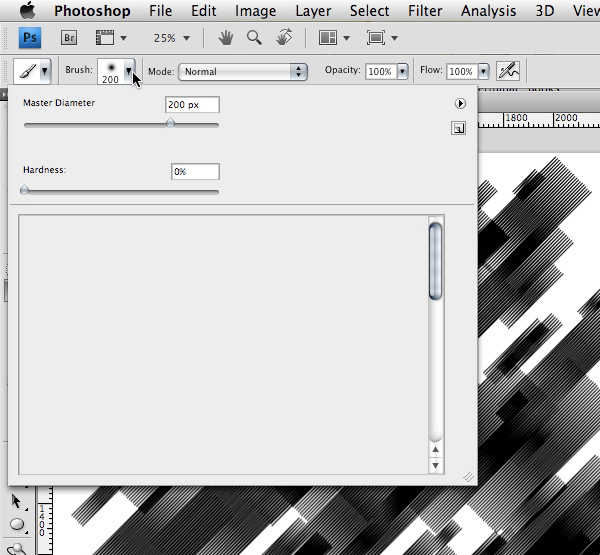Close the Brush picker dropdown arrow

[x=129, y=71]
